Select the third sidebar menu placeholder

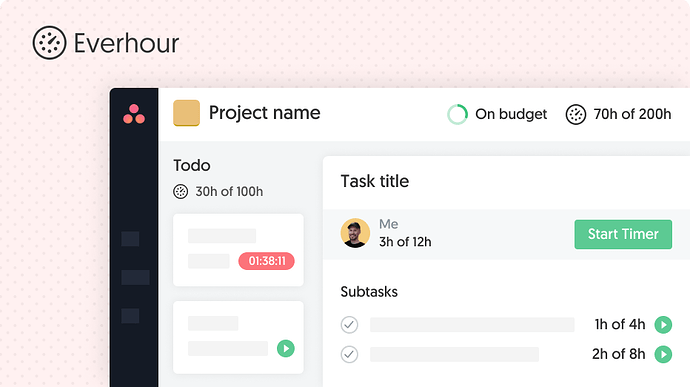(130, 316)
